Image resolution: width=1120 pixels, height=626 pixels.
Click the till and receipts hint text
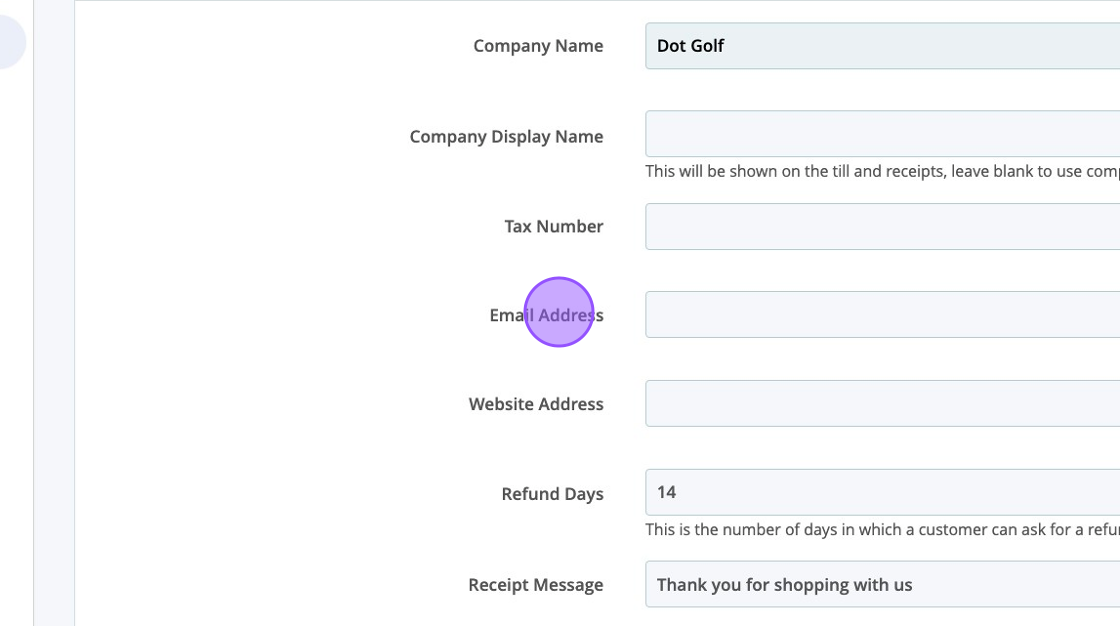pos(880,171)
